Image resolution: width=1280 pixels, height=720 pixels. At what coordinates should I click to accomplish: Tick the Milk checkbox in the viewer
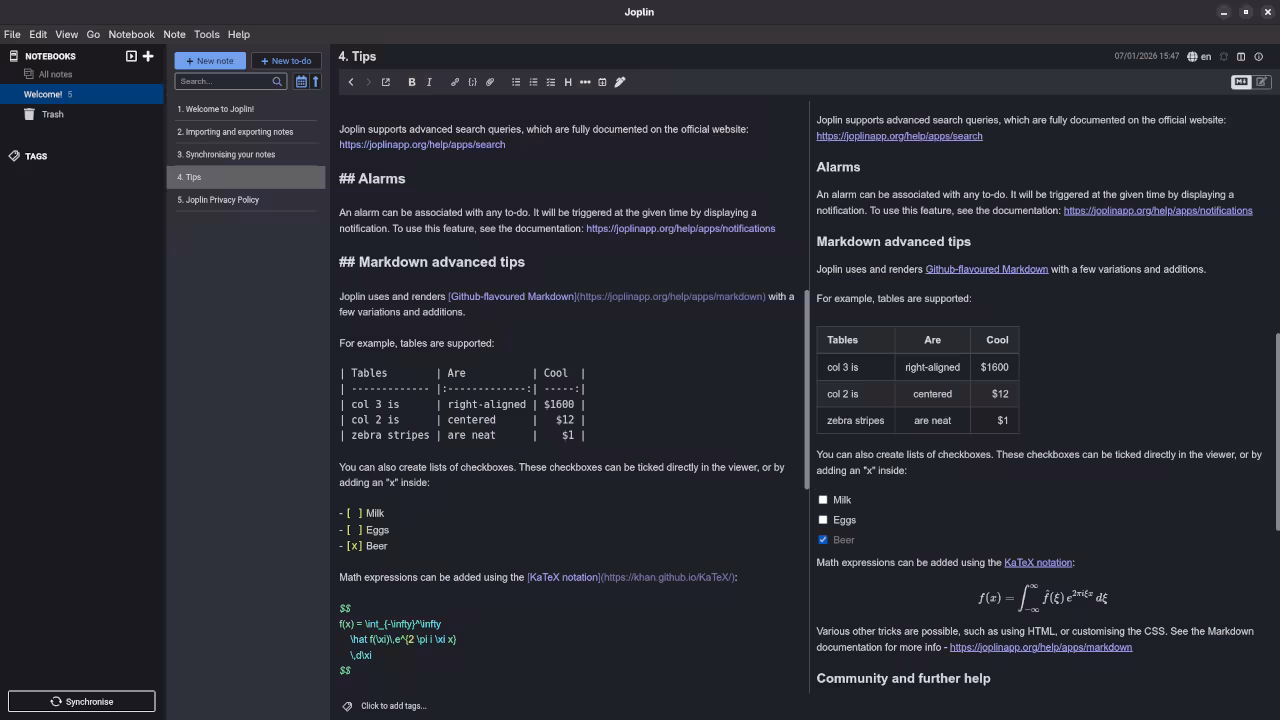(x=823, y=500)
